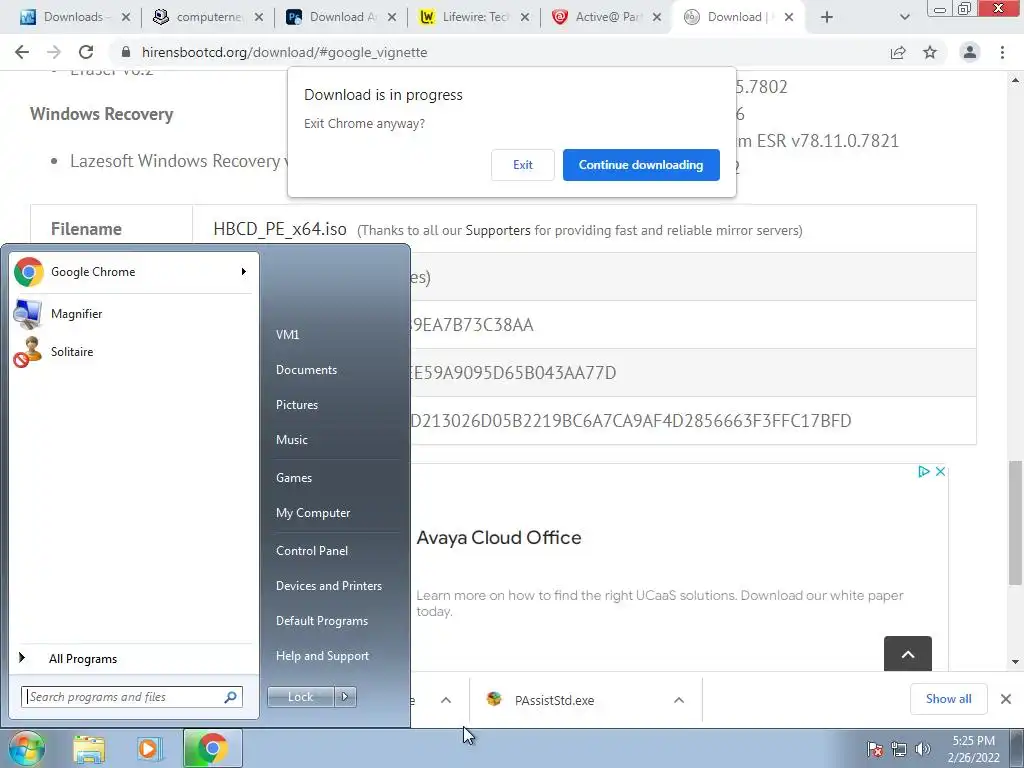Open Games in Start menu

[294, 477]
